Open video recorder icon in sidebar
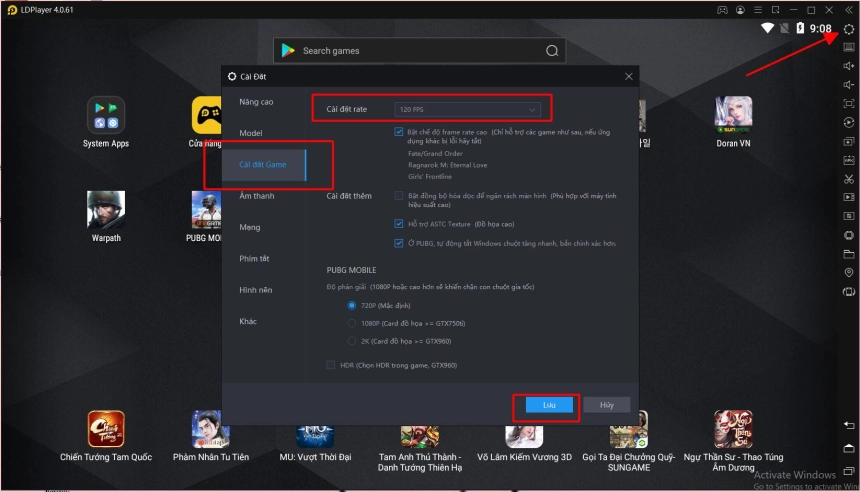This screenshot has width=860, height=492. [x=848, y=197]
